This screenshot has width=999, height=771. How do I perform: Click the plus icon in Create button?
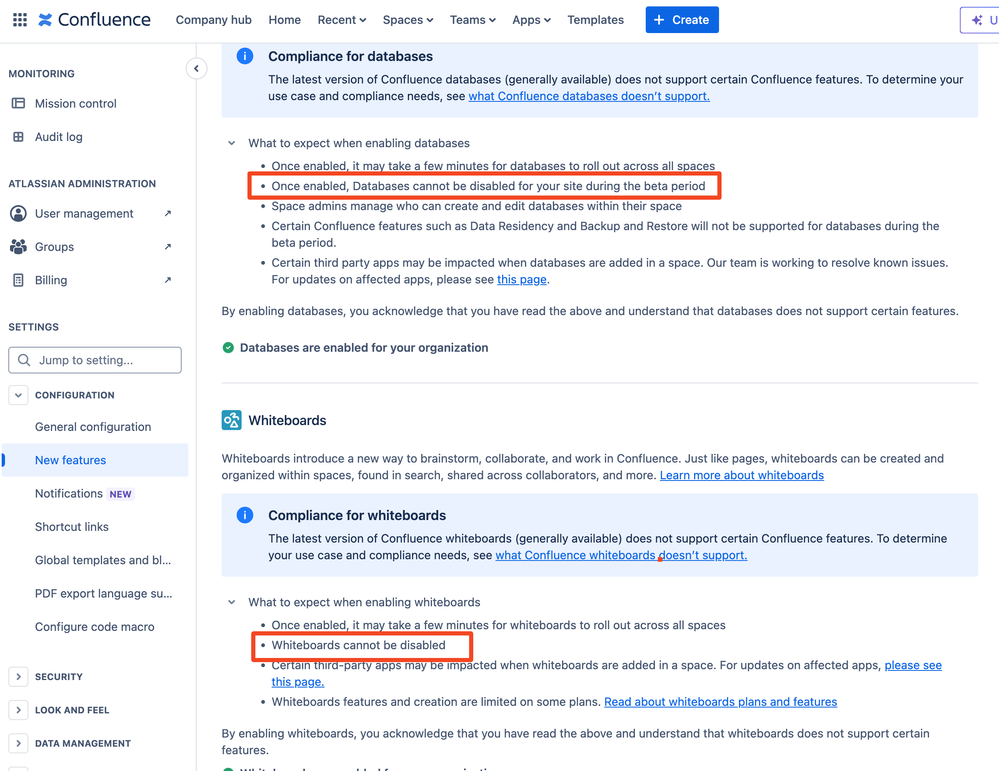(659, 20)
